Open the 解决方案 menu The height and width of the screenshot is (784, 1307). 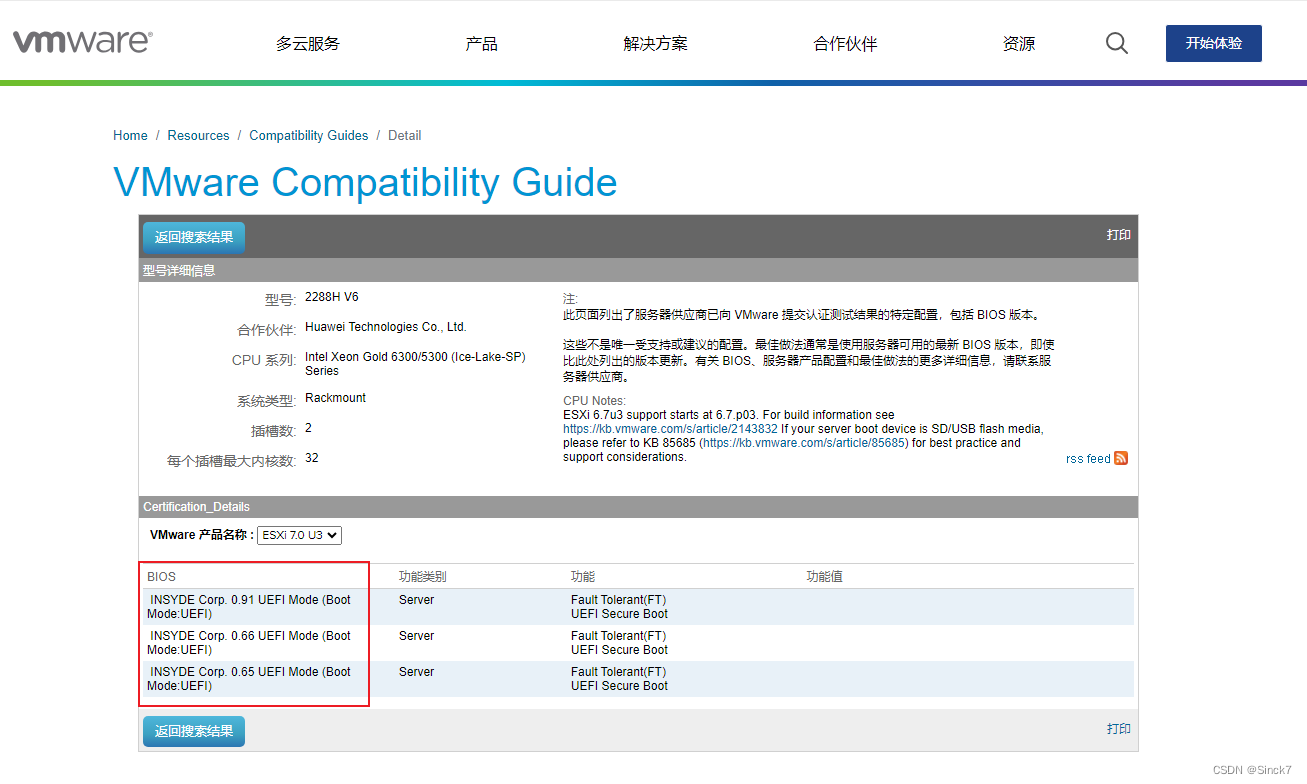pos(655,44)
